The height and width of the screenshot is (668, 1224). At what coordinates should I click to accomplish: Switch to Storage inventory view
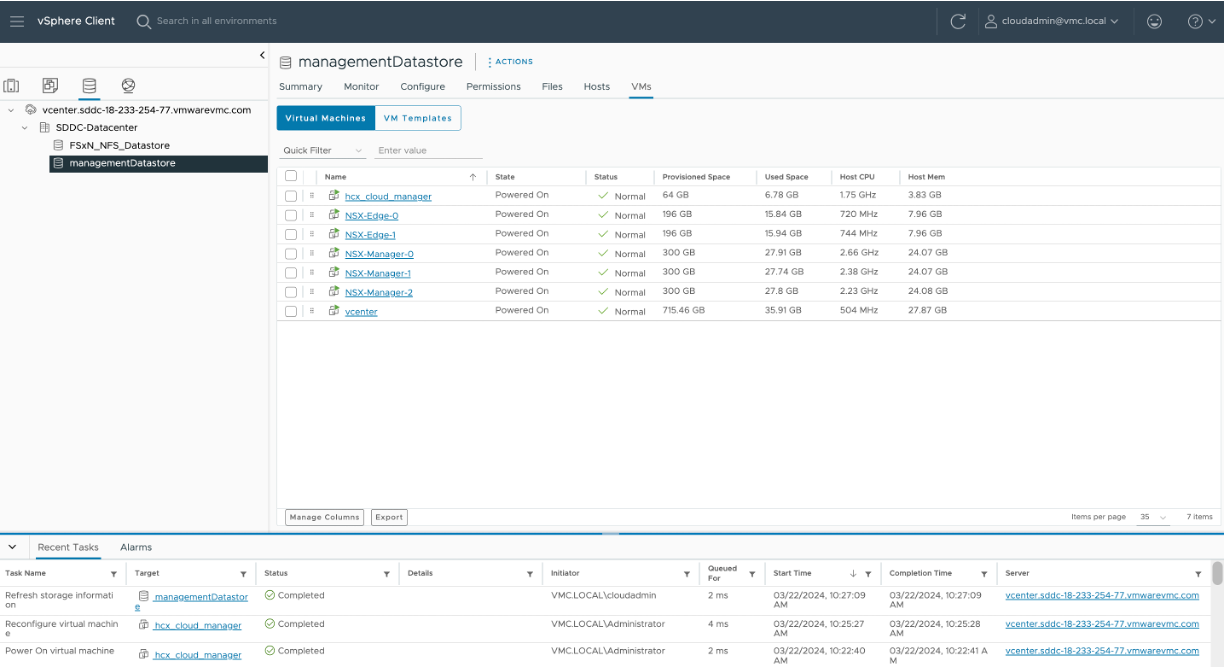tap(90, 86)
